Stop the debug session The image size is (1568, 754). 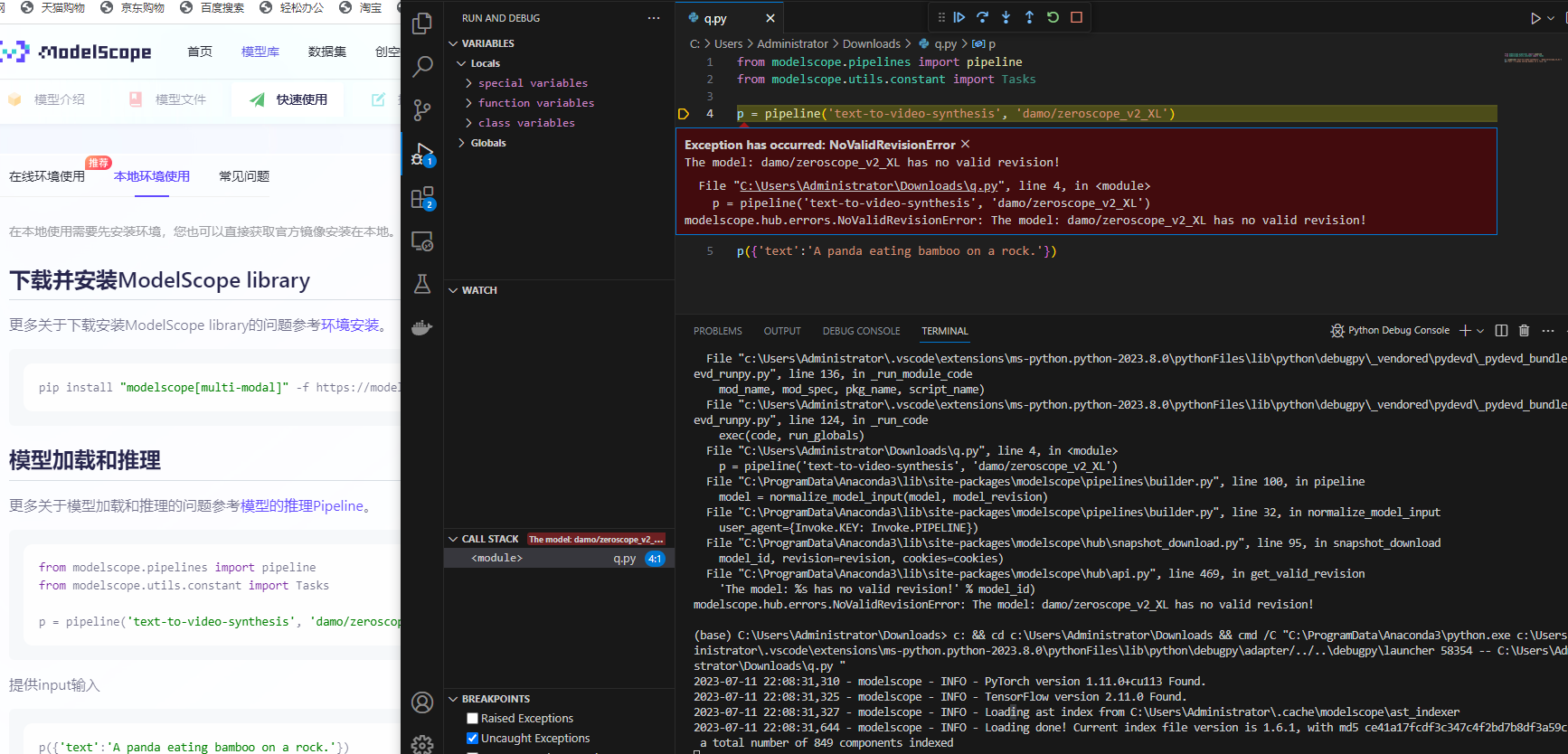(x=1076, y=17)
